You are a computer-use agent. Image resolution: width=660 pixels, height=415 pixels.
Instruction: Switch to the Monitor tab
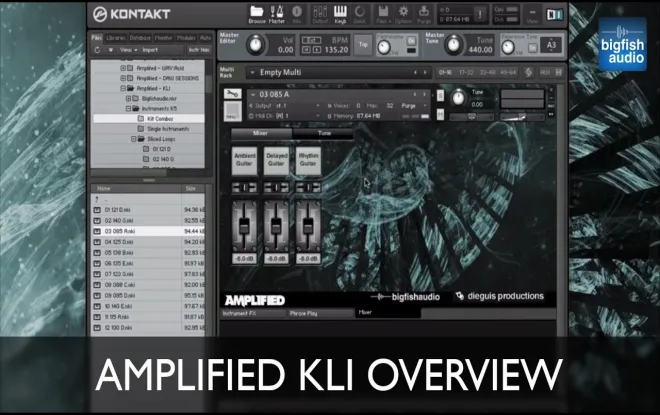tap(163, 38)
